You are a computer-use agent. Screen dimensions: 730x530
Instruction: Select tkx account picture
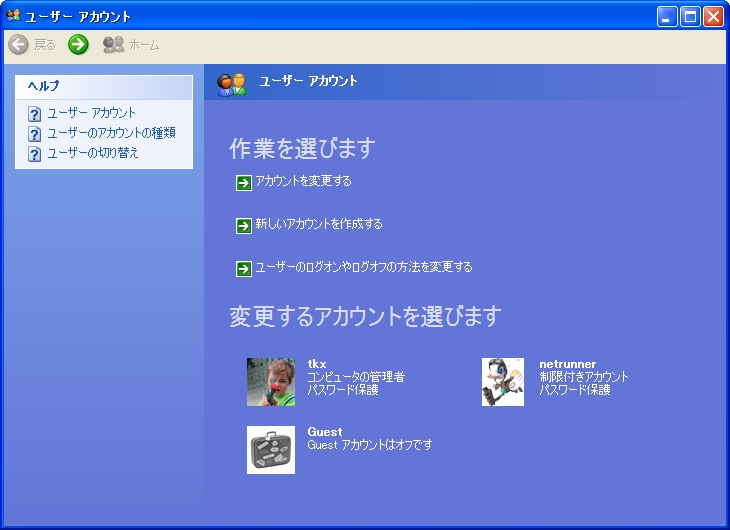[x=271, y=382]
